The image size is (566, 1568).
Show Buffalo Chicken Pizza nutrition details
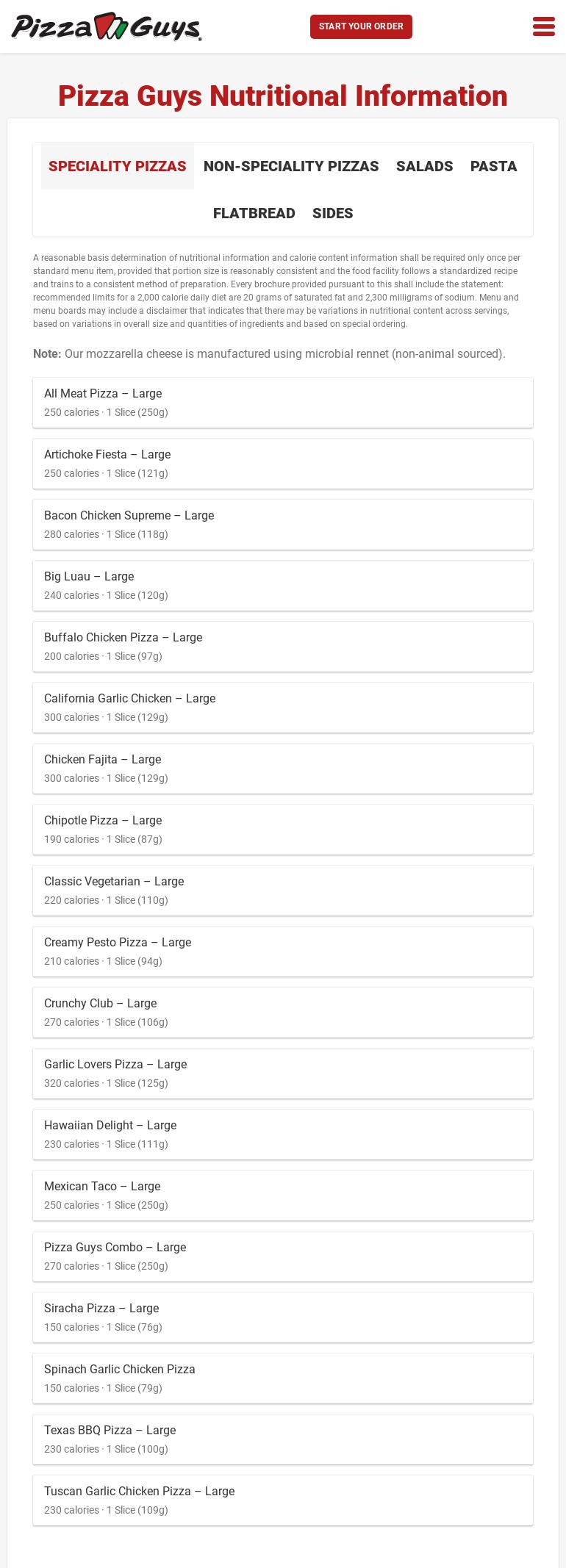283,647
